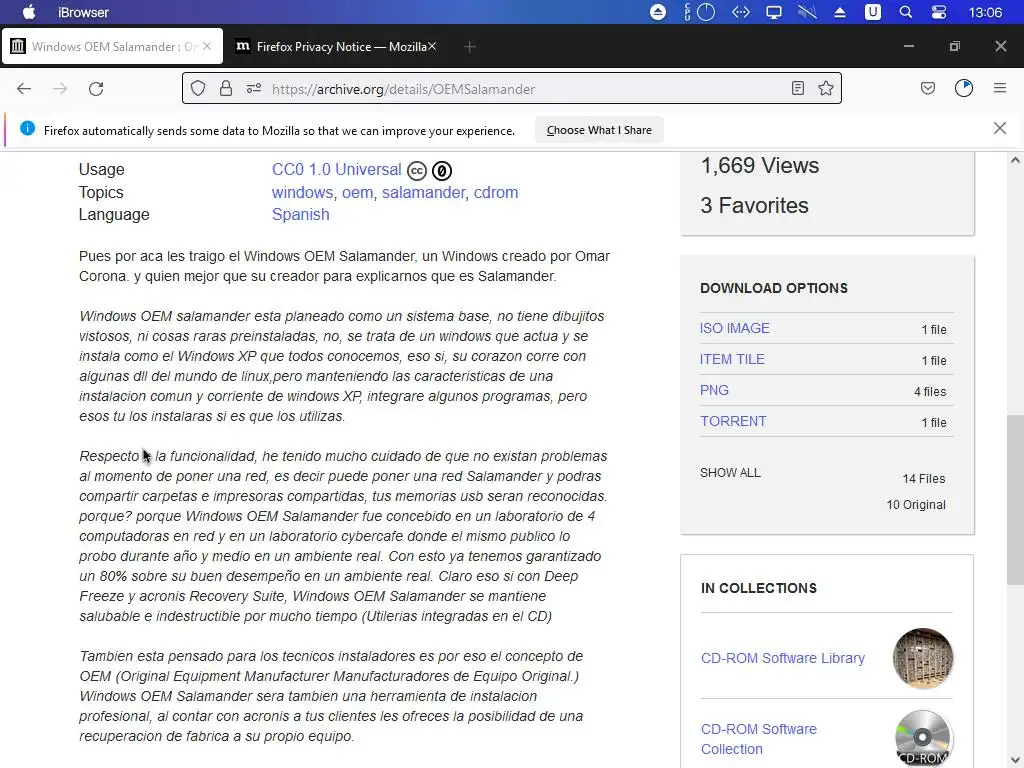Click the circular upload icon in menu bar

pos(658,12)
